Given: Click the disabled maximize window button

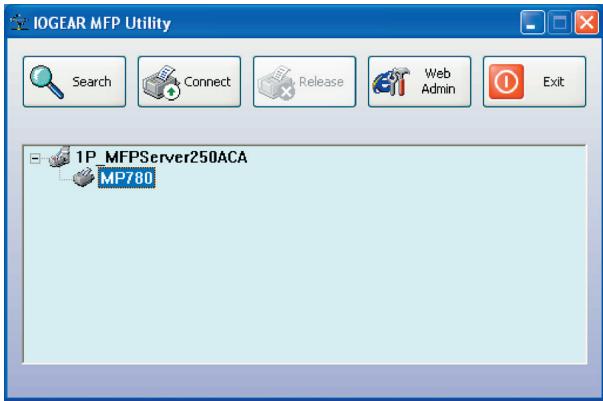Looking at the screenshot, I should (559, 23).
